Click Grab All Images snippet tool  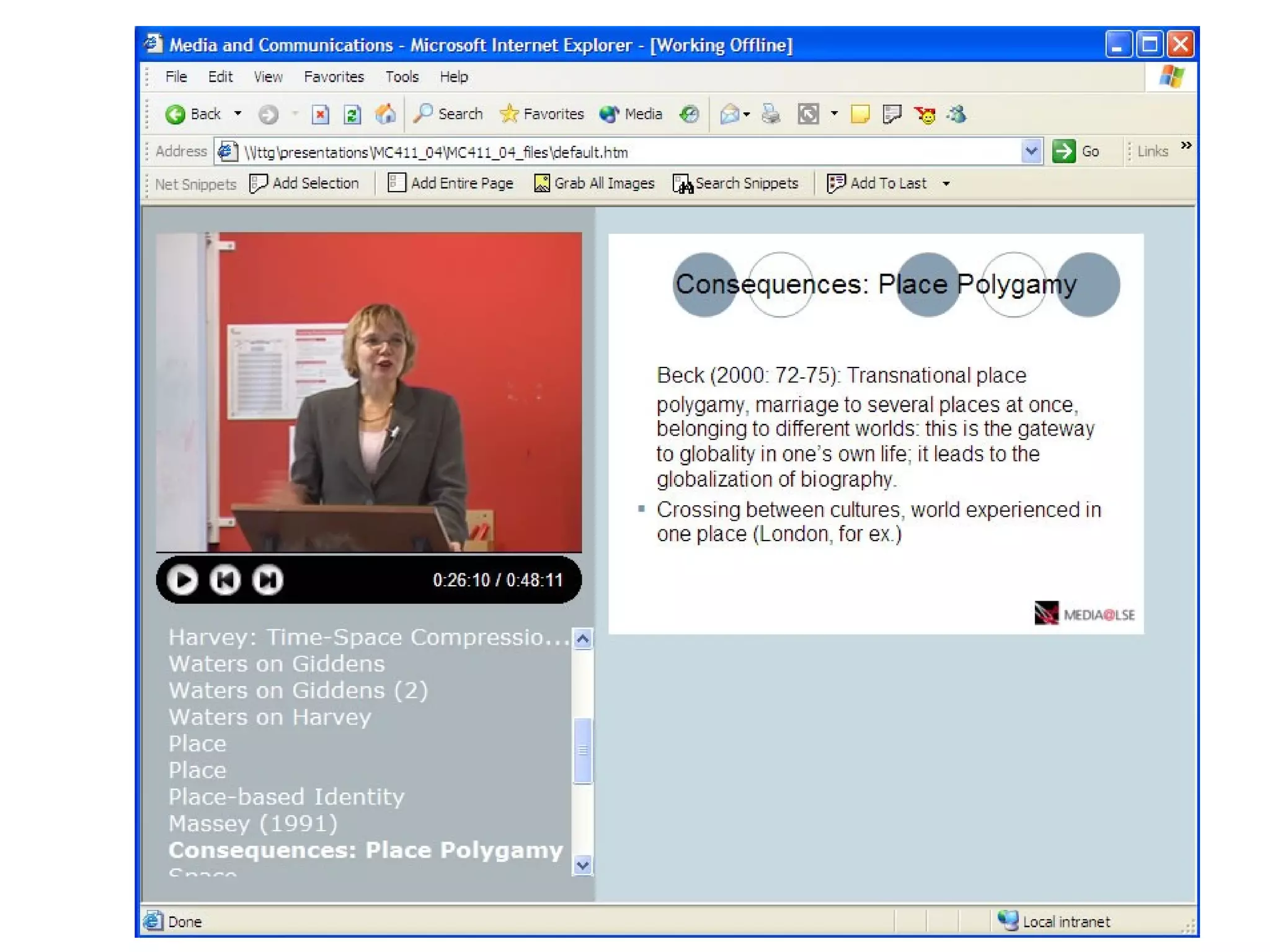[594, 183]
